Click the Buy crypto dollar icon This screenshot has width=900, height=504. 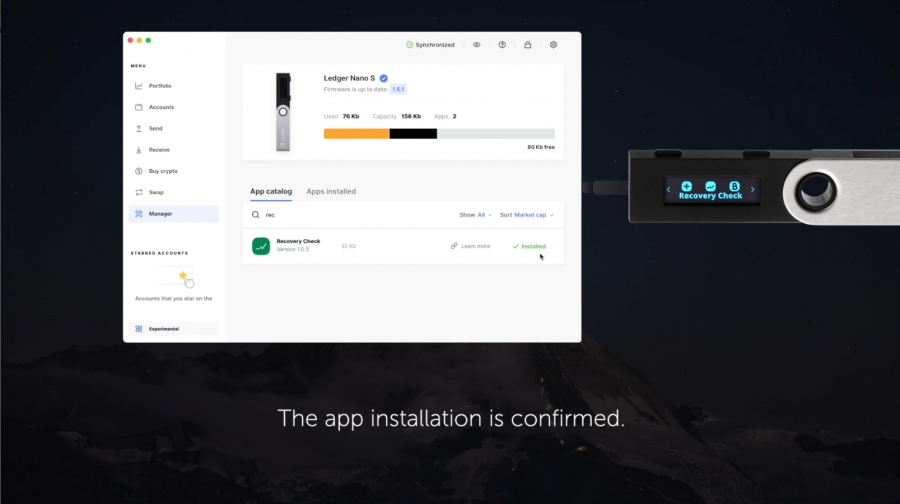tap(138, 170)
